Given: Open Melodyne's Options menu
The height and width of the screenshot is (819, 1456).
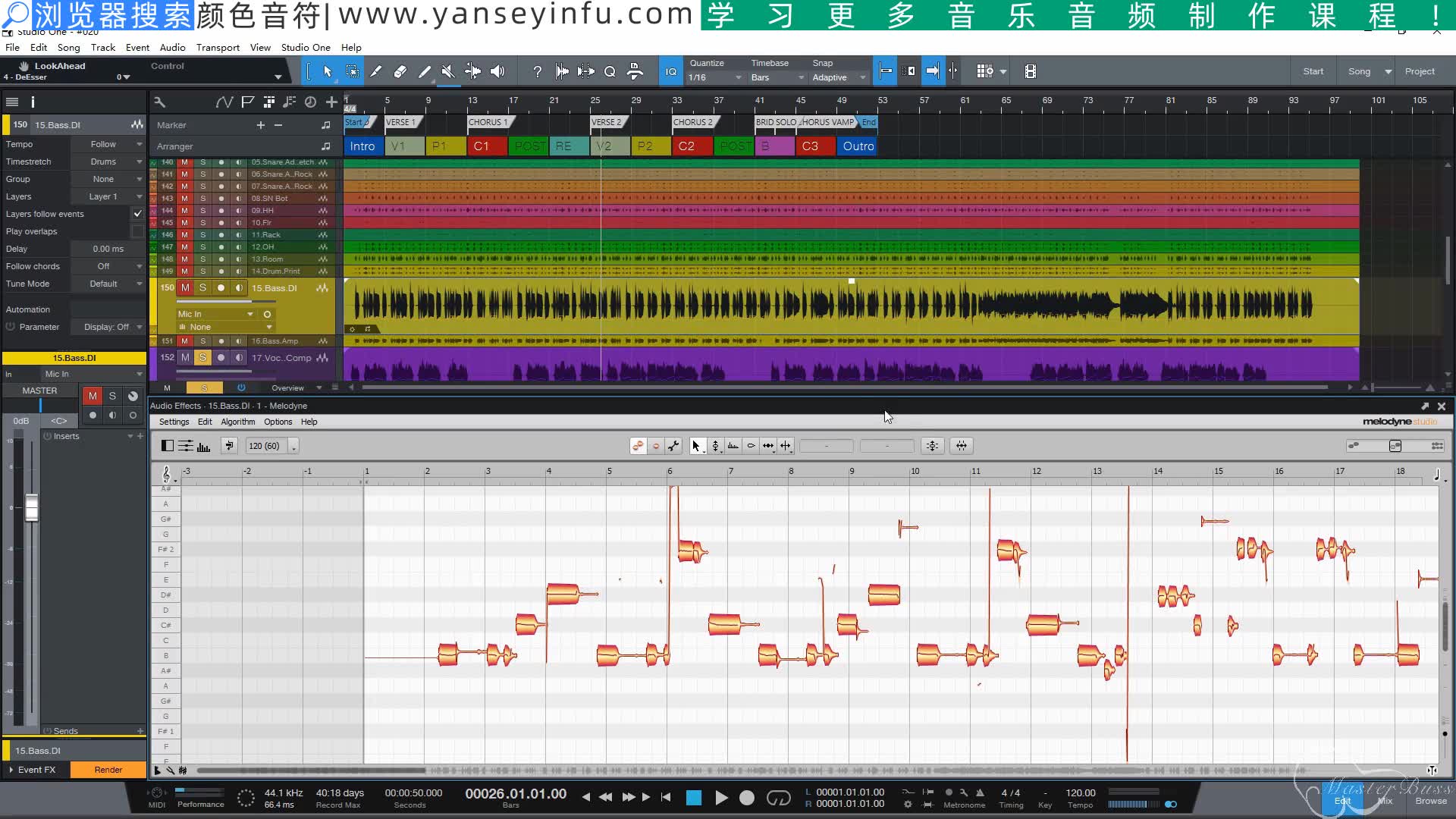Looking at the screenshot, I should (278, 422).
